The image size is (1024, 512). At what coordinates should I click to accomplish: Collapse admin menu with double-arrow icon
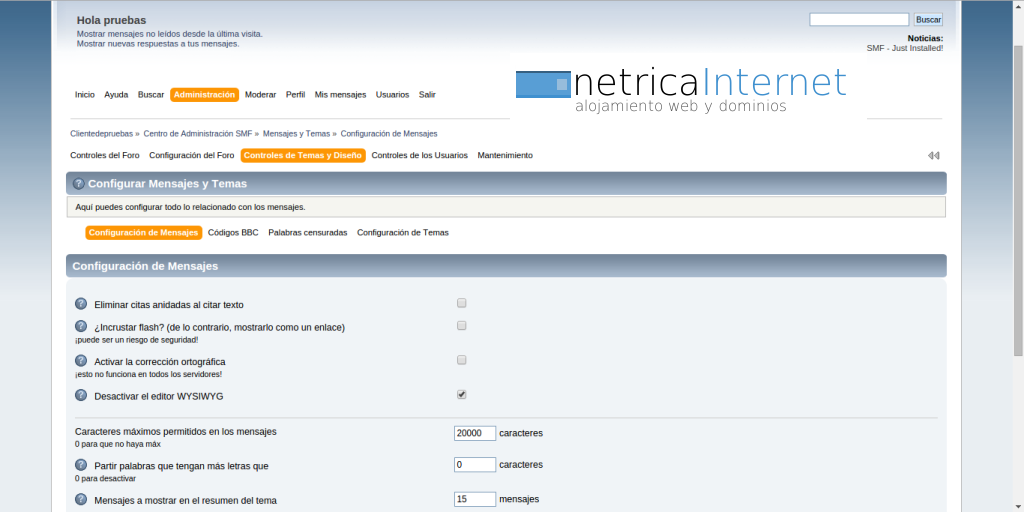(x=933, y=156)
